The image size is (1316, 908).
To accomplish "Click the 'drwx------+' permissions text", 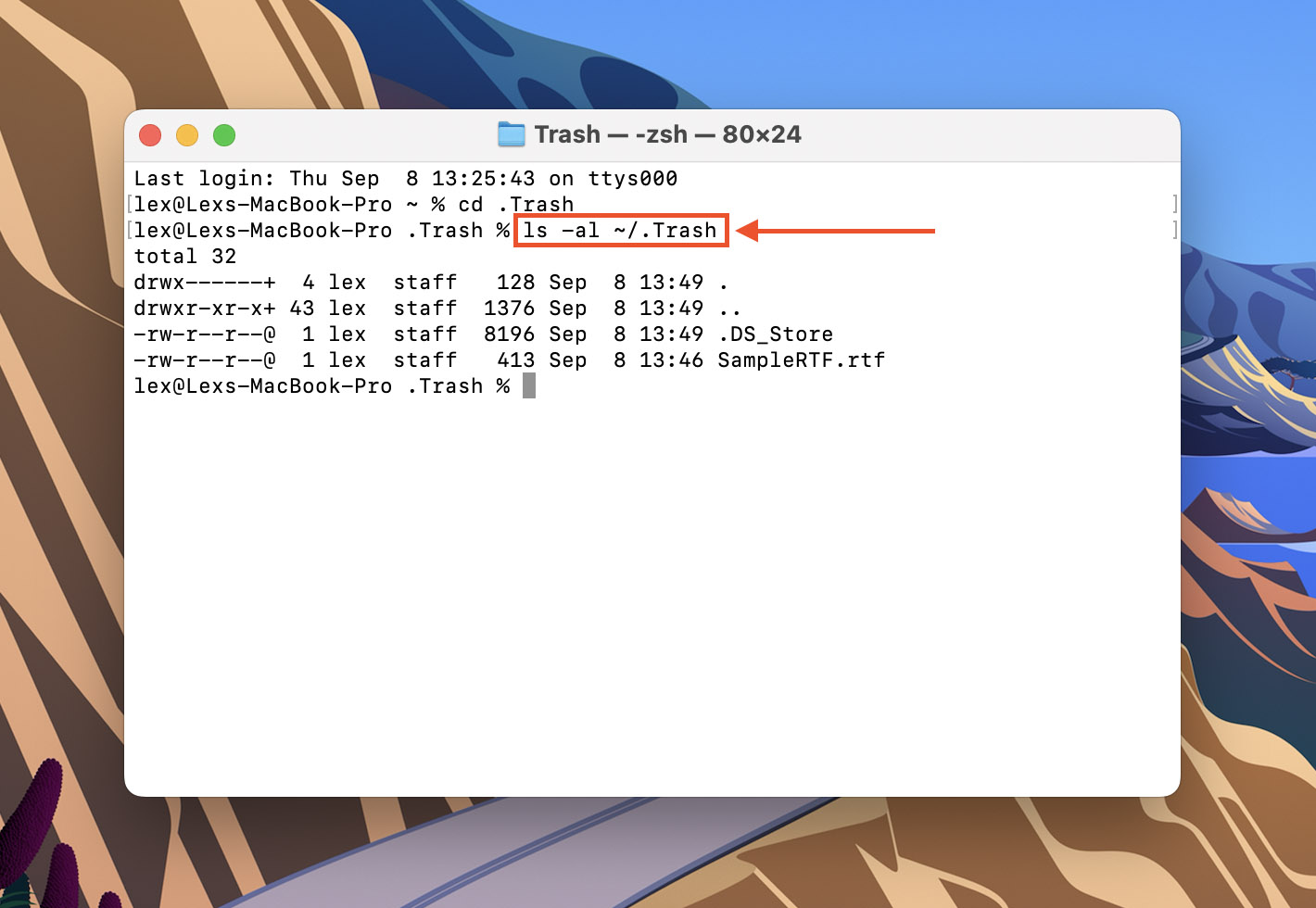I will tap(205, 282).
